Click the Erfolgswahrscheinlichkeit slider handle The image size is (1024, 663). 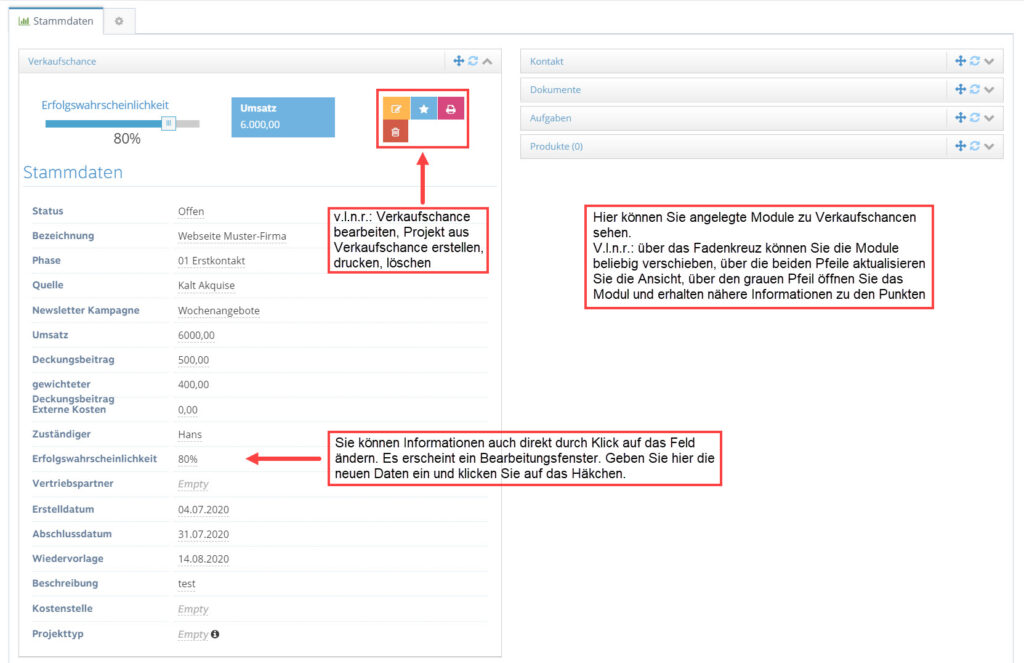point(168,123)
